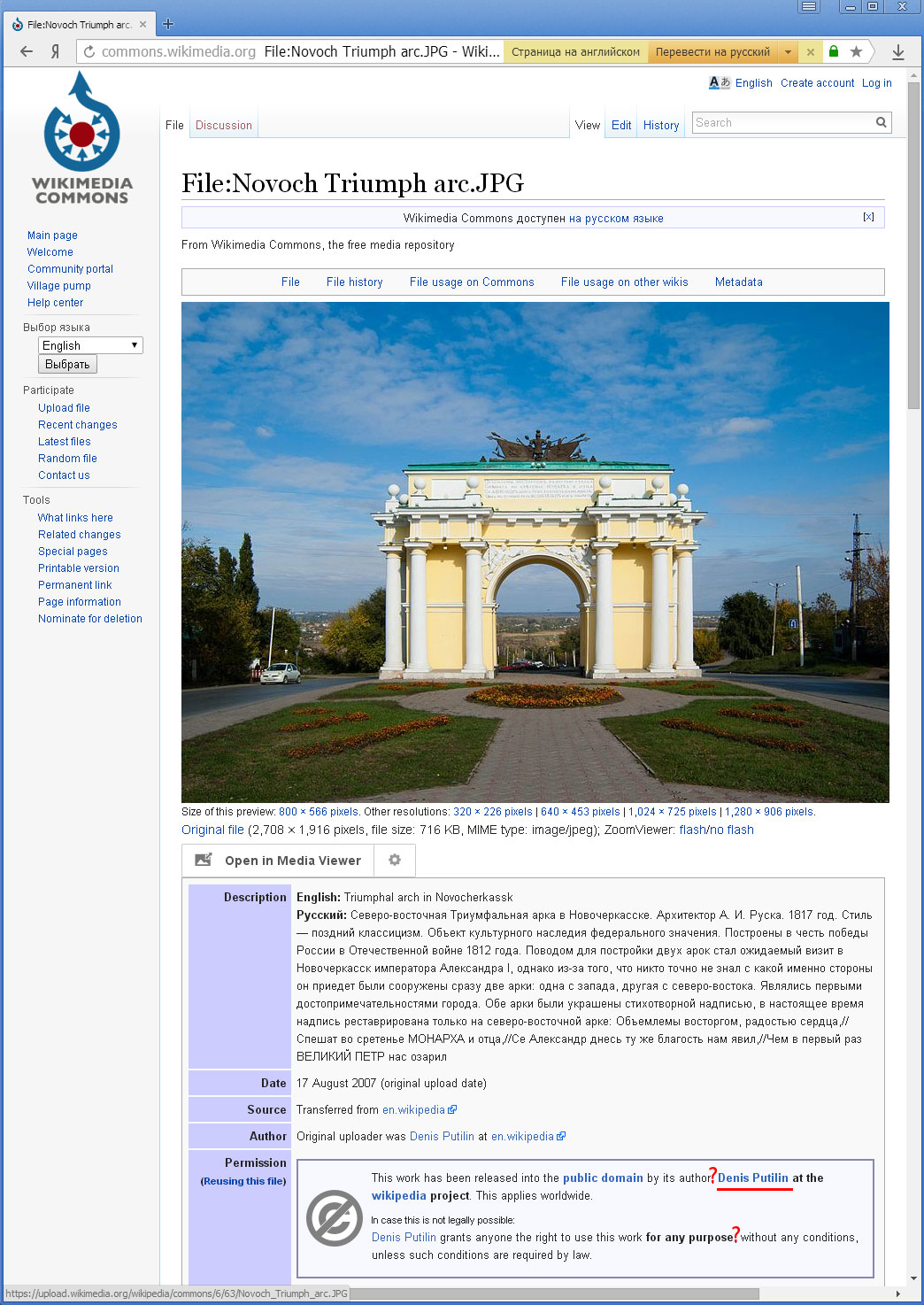Click Create account link
The height and width of the screenshot is (1305, 924).
click(818, 83)
